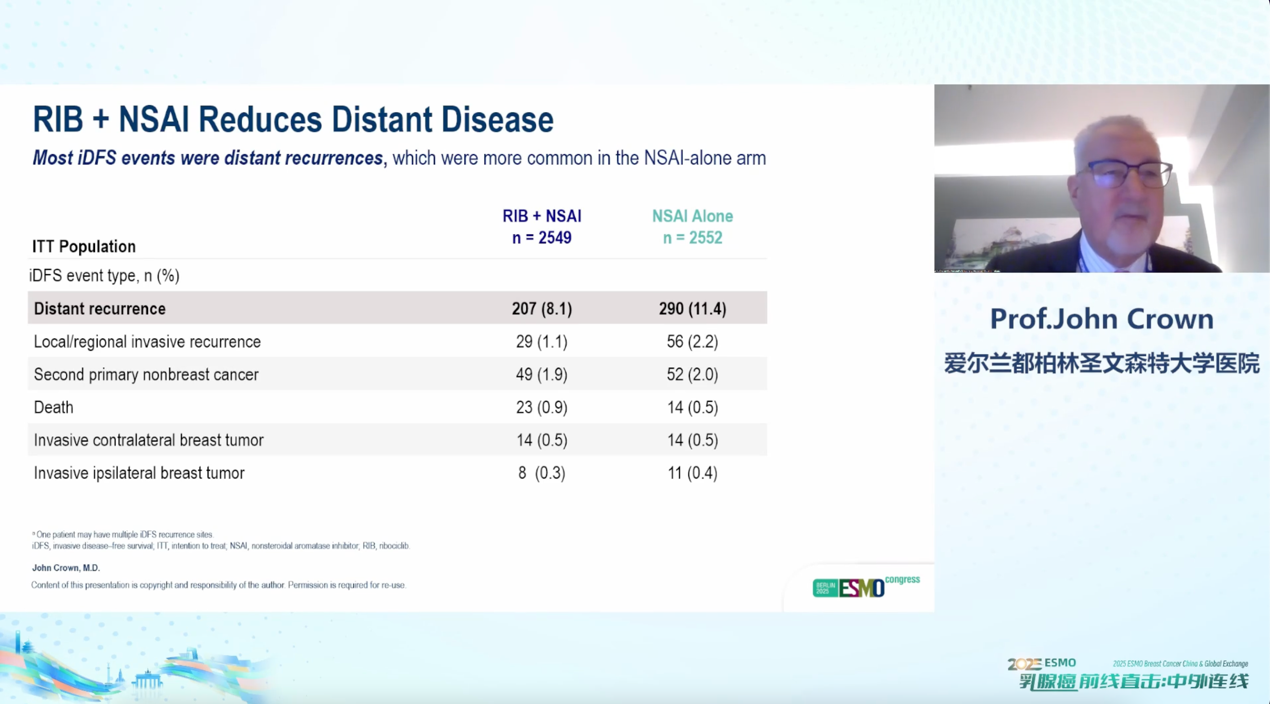Click the 207 (8.1) distant recurrence value
The image size is (1270, 704).
click(x=541, y=309)
